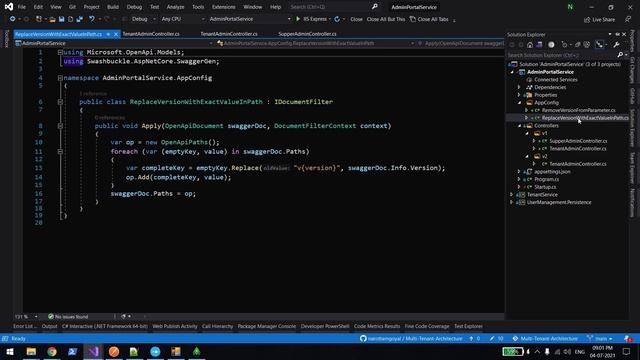The height and width of the screenshot is (360, 640).
Task: Click the Close All But This button
Action: click(x=386, y=19)
